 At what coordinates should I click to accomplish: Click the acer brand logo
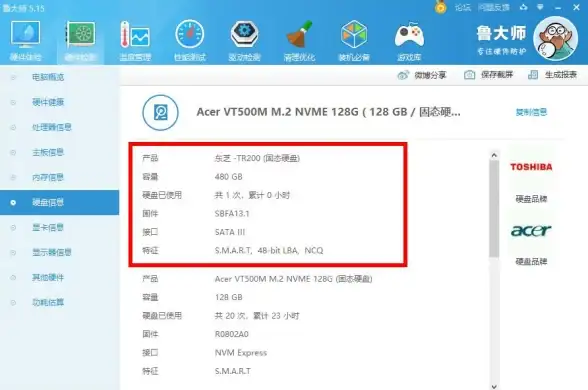point(531,230)
